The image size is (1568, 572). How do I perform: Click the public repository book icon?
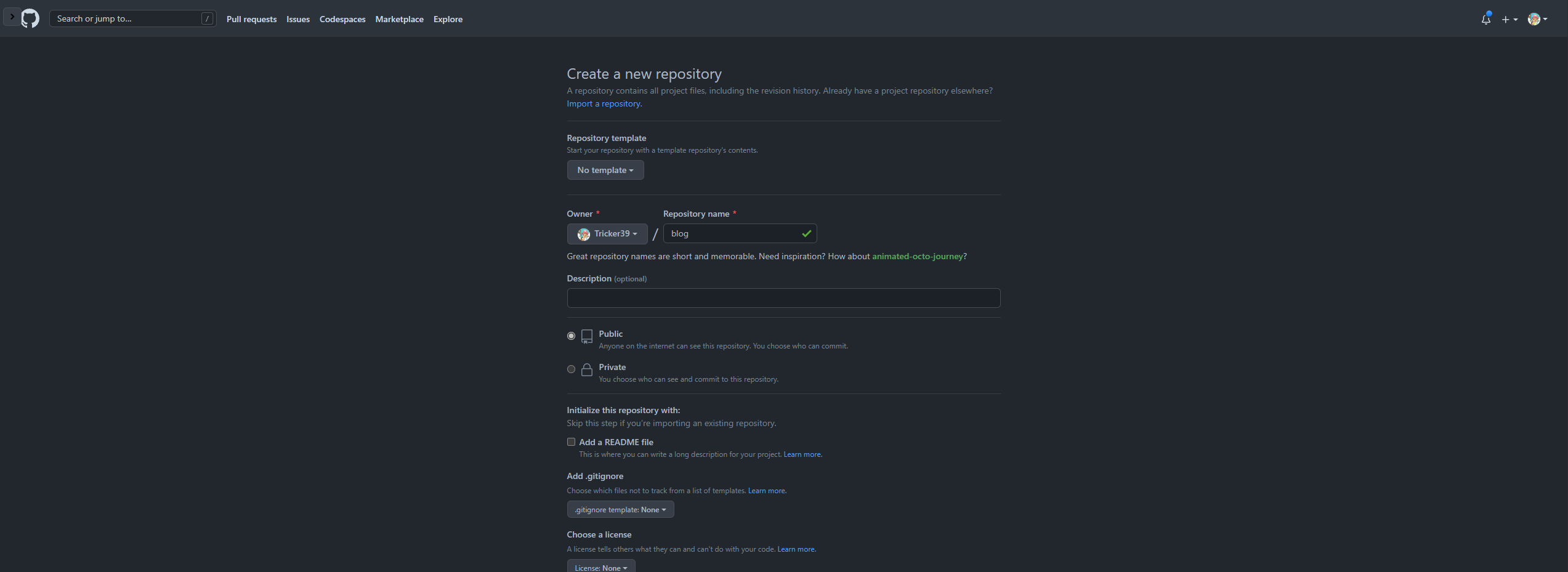[587, 336]
